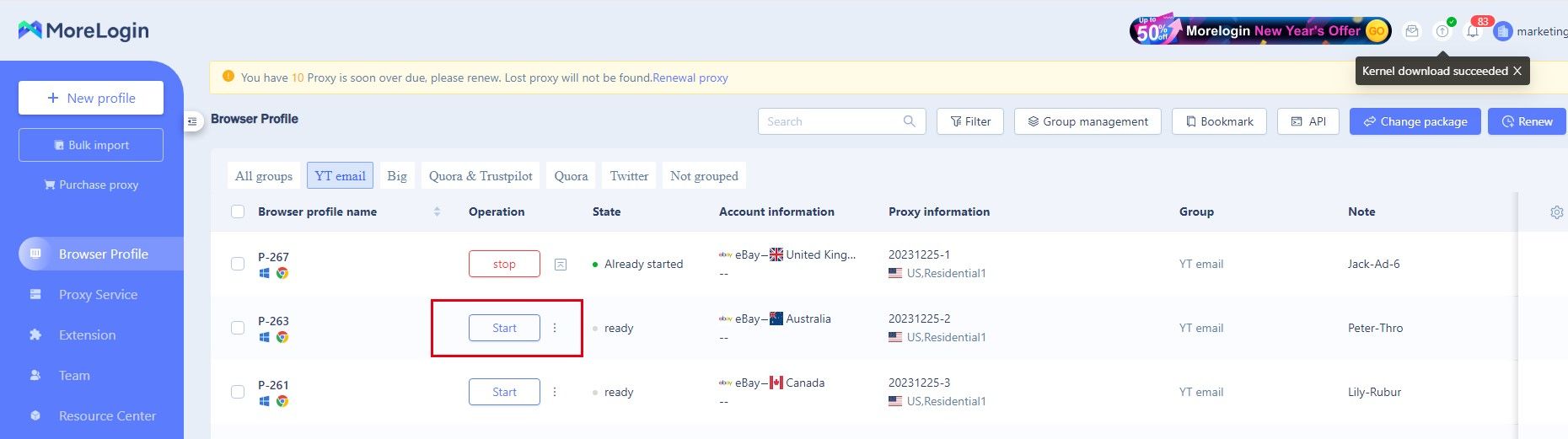Collapse the sidebar with the toggle icon
1568x439 pixels.
point(192,121)
